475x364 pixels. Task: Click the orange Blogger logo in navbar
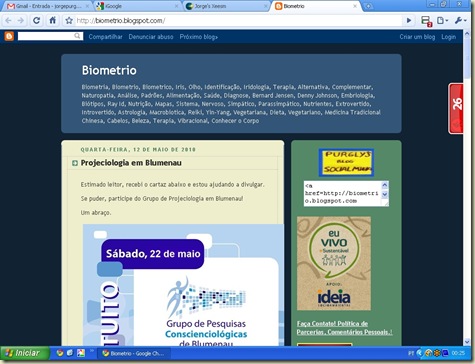click(9, 36)
